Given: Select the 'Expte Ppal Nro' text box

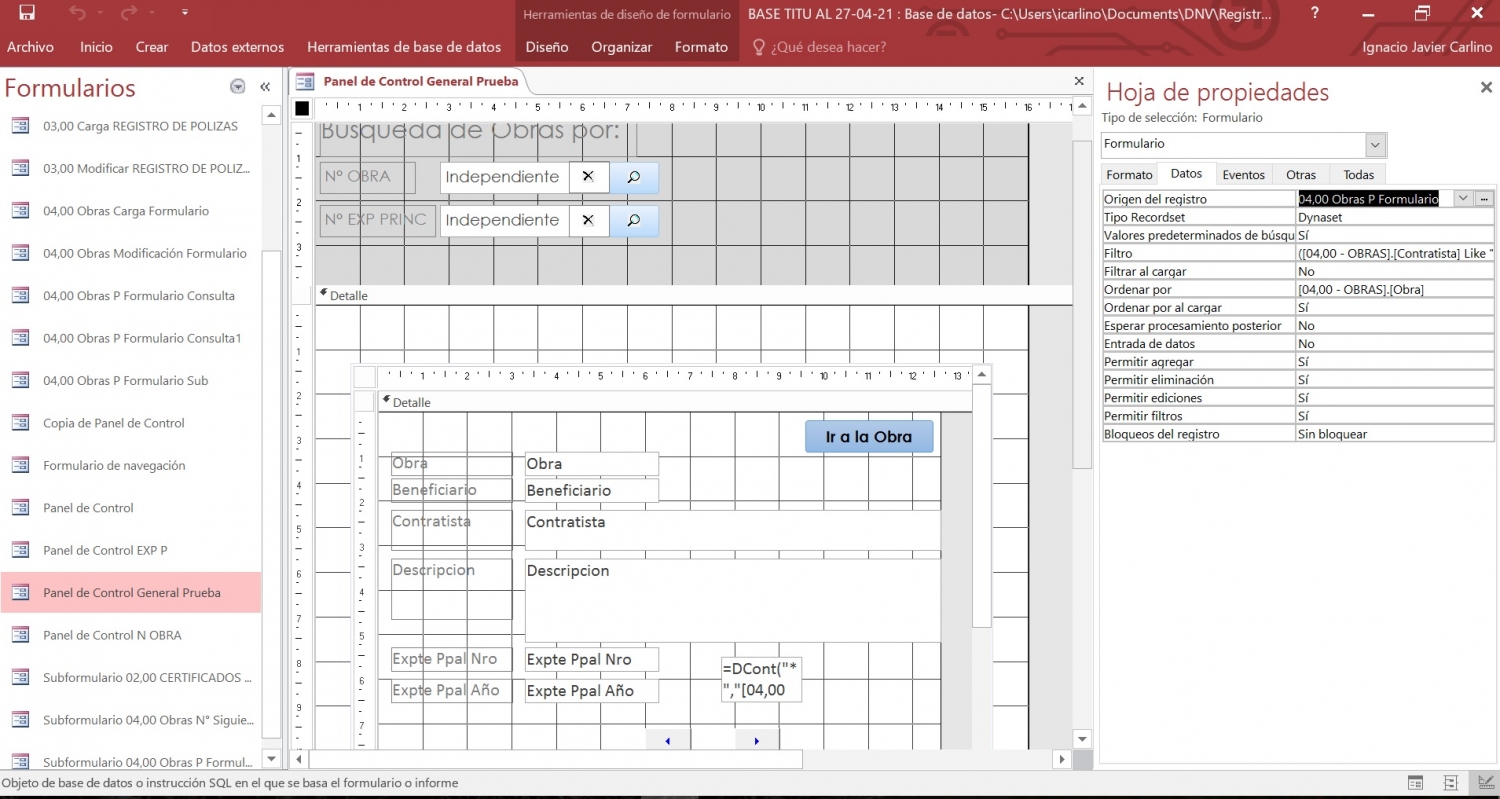Looking at the screenshot, I should click(592, 659).
